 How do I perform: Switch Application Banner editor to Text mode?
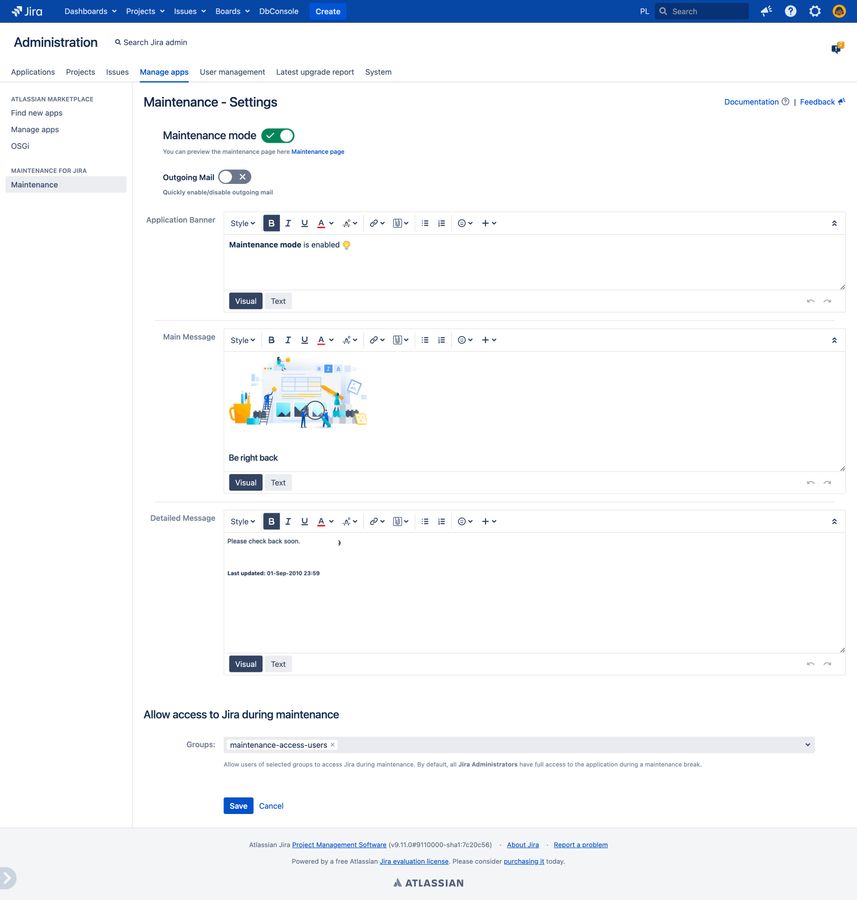tap(278, 301)
